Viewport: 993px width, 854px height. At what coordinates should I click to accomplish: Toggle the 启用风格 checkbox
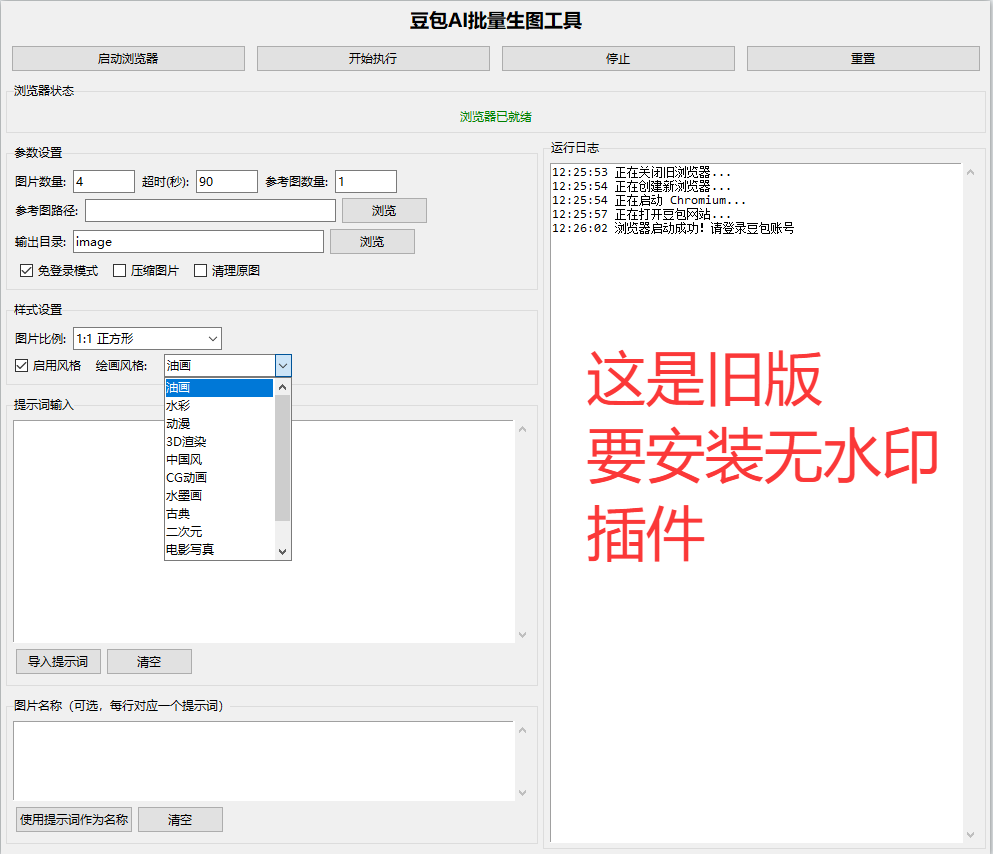(x=22, y=365)
